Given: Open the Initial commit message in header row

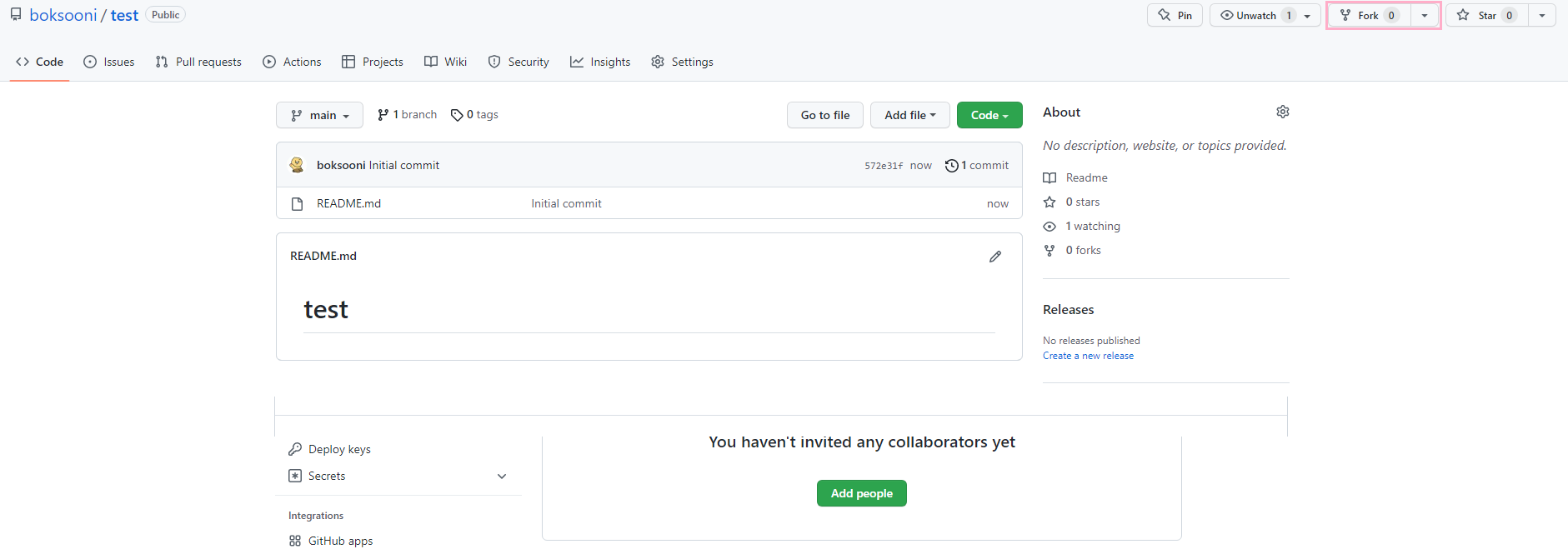Looking at the screenshot, I should (404, 165).
